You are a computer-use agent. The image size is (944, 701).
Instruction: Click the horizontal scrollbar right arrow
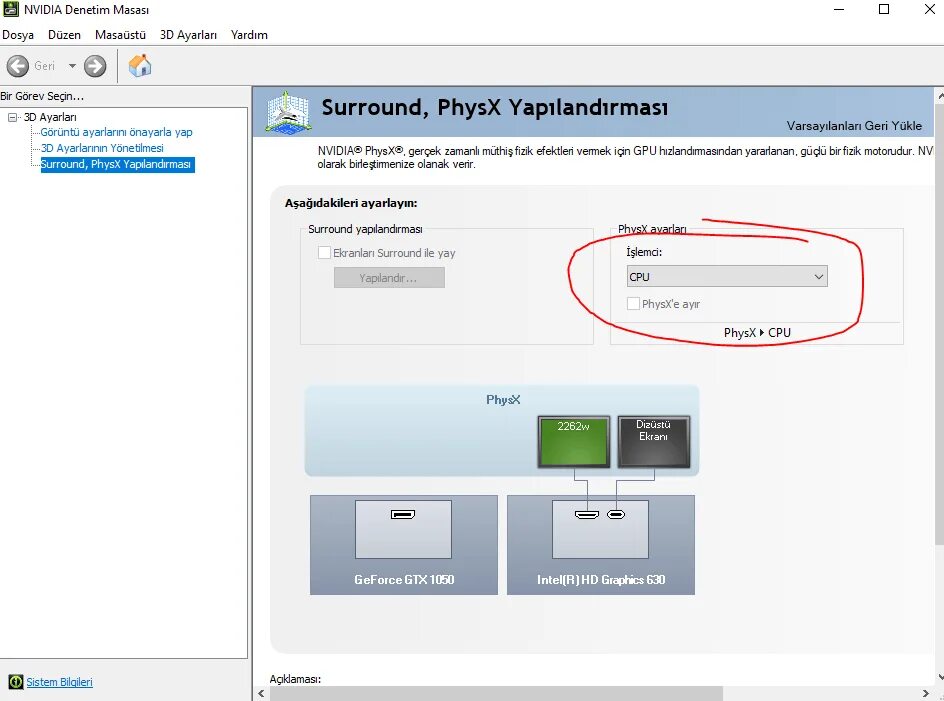coord(926,693)
